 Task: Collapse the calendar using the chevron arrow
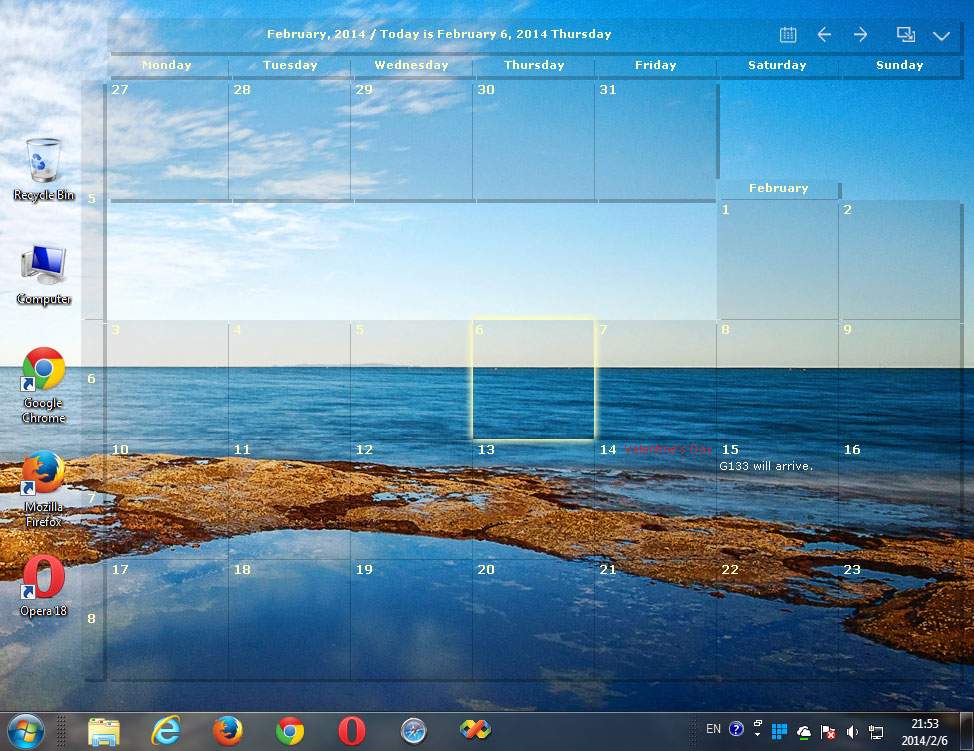[x=939, y=34]
